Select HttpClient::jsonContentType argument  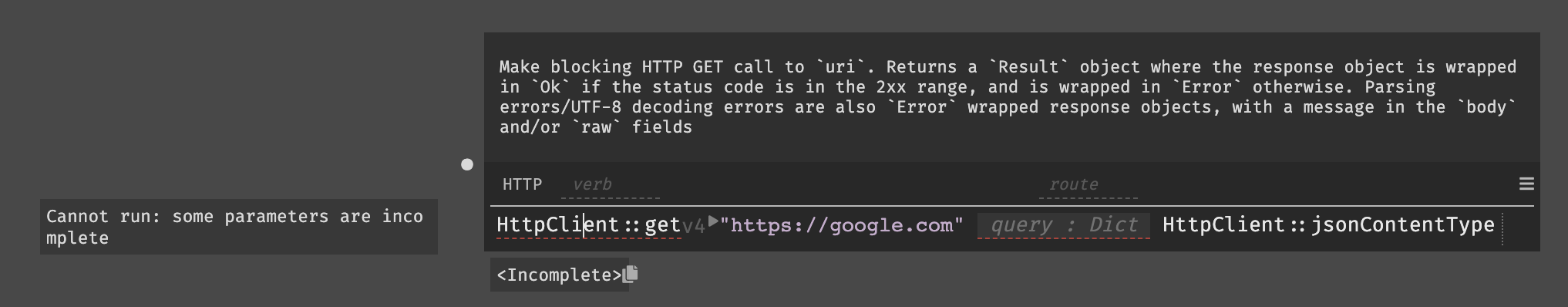tap(1328, 225)
